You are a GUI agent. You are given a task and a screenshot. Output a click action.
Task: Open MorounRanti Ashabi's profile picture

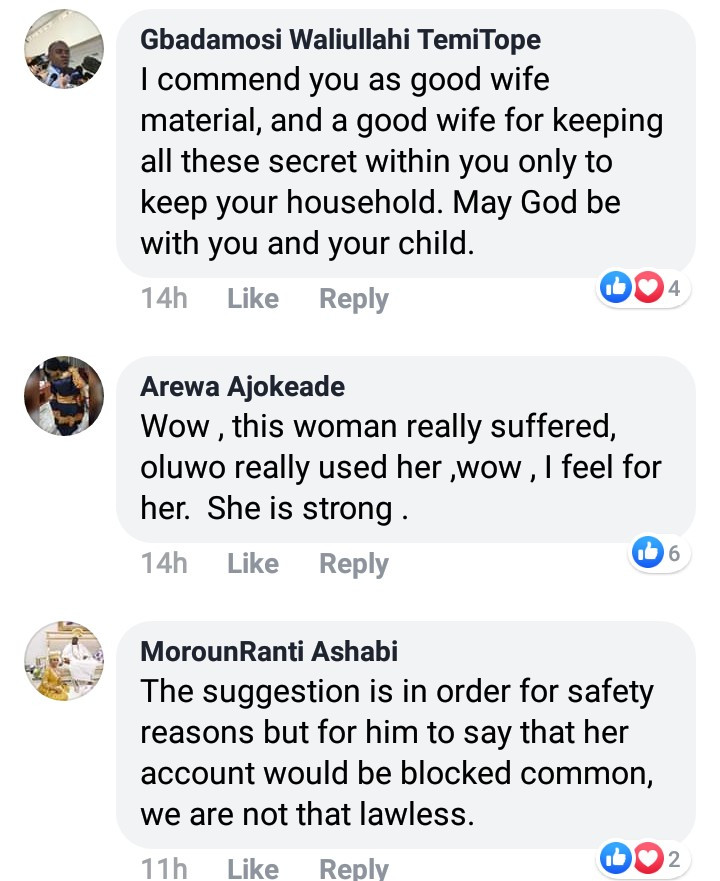[63, 661]
